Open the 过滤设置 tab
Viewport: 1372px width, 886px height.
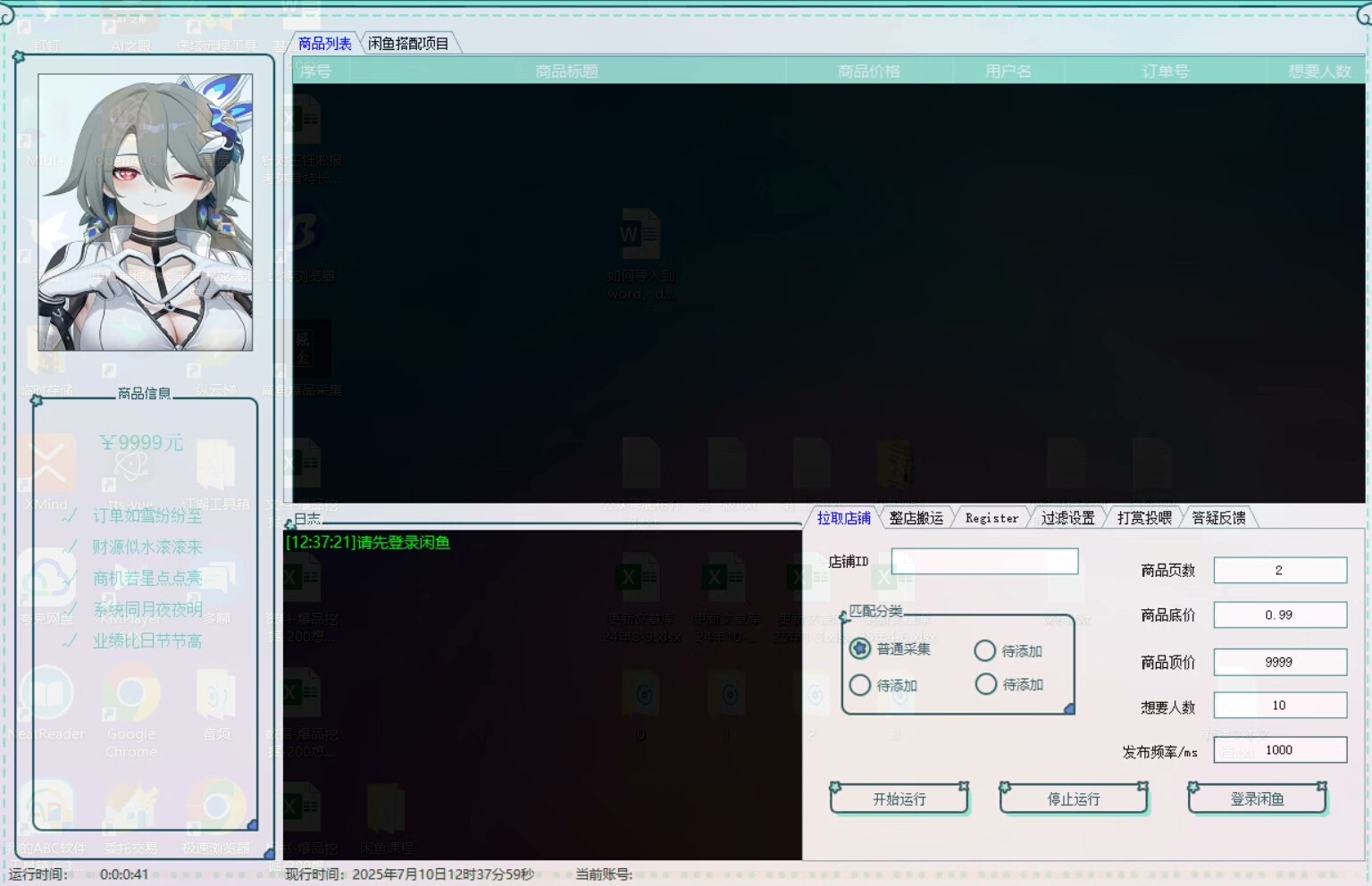pyautogui.click(x=1067, y=518)
